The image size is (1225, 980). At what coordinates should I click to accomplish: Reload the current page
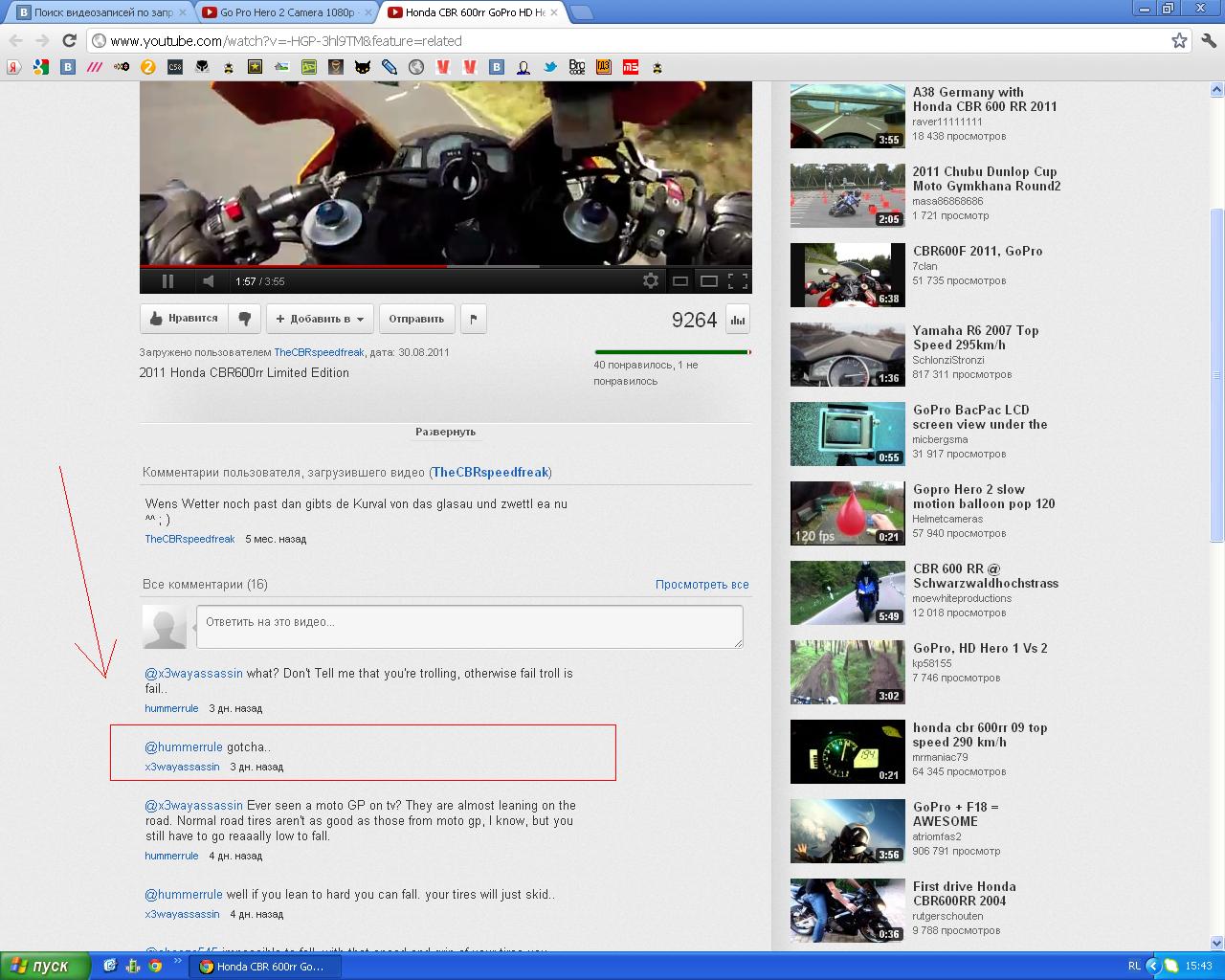pos(69,40)
